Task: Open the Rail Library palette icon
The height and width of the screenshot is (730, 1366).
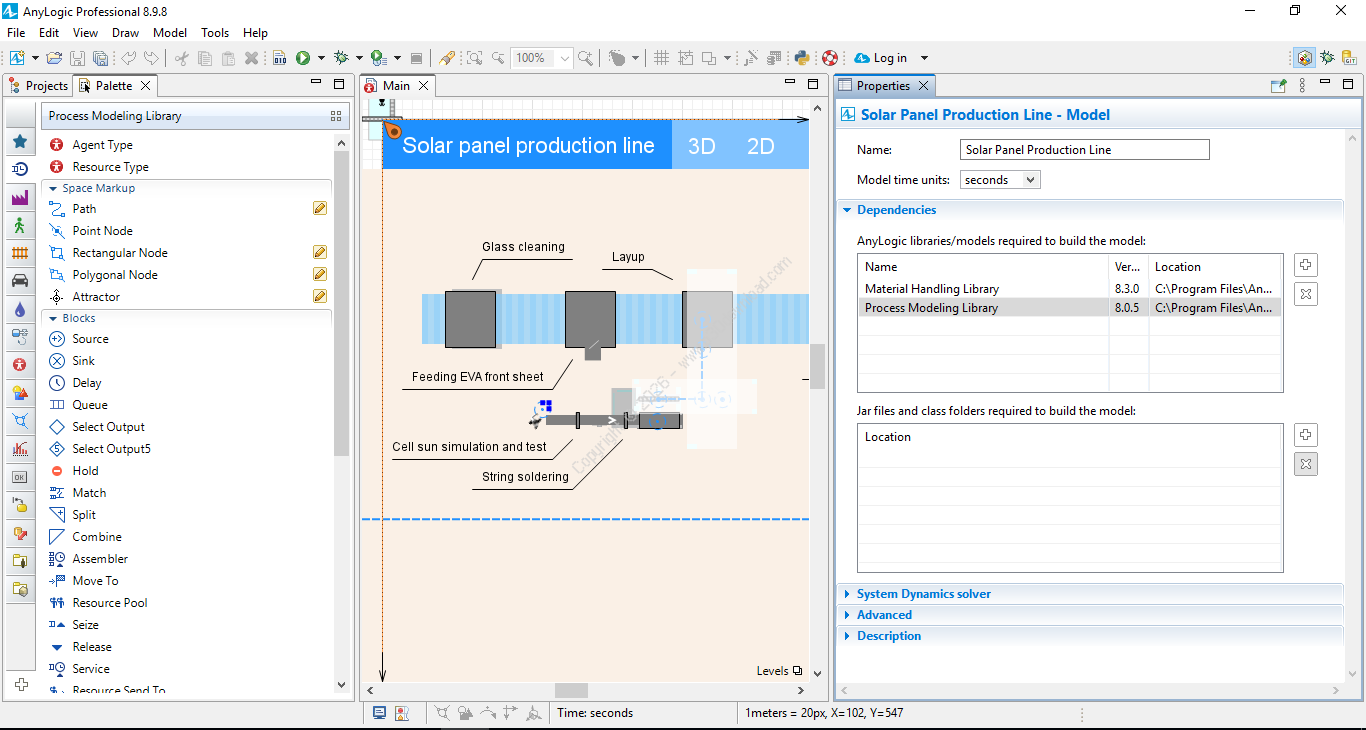Action: tap(19, 254)
